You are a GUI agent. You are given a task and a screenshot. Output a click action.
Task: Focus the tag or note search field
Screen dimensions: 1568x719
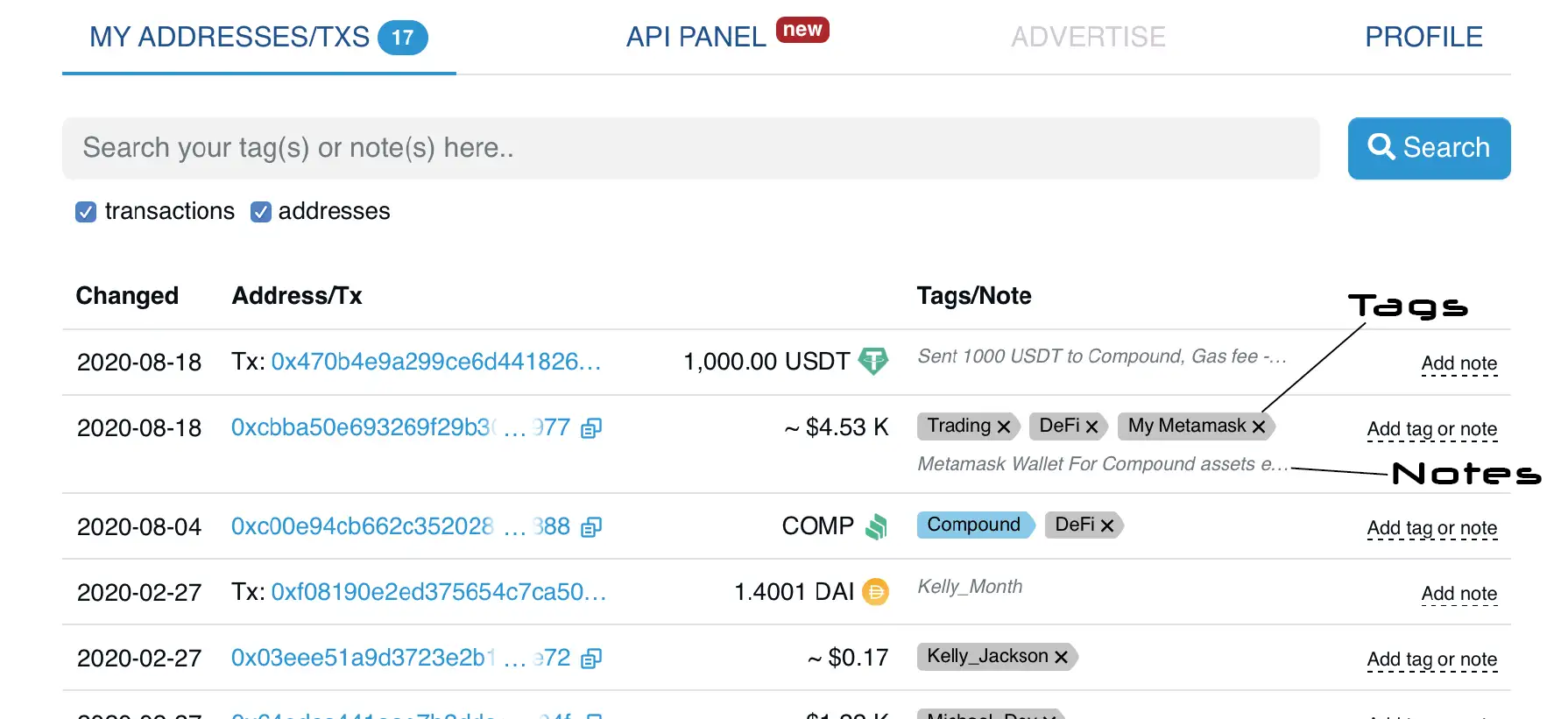(x=690, y=148)
